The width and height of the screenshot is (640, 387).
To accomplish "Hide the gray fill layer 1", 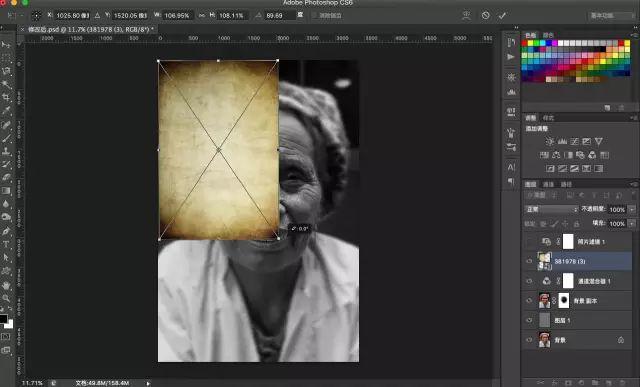I will (529, 320).
